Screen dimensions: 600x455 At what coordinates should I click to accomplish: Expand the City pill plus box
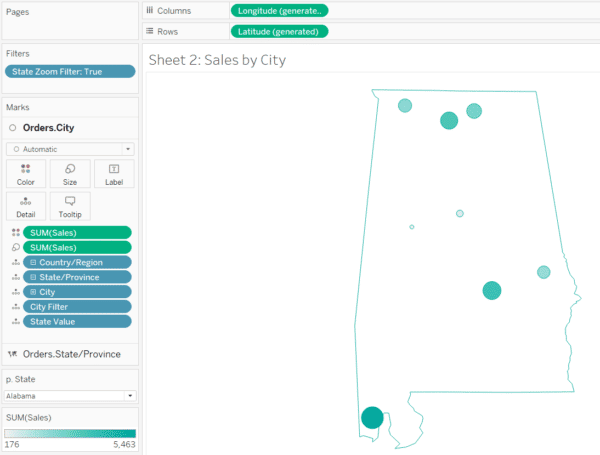[33, 292]
